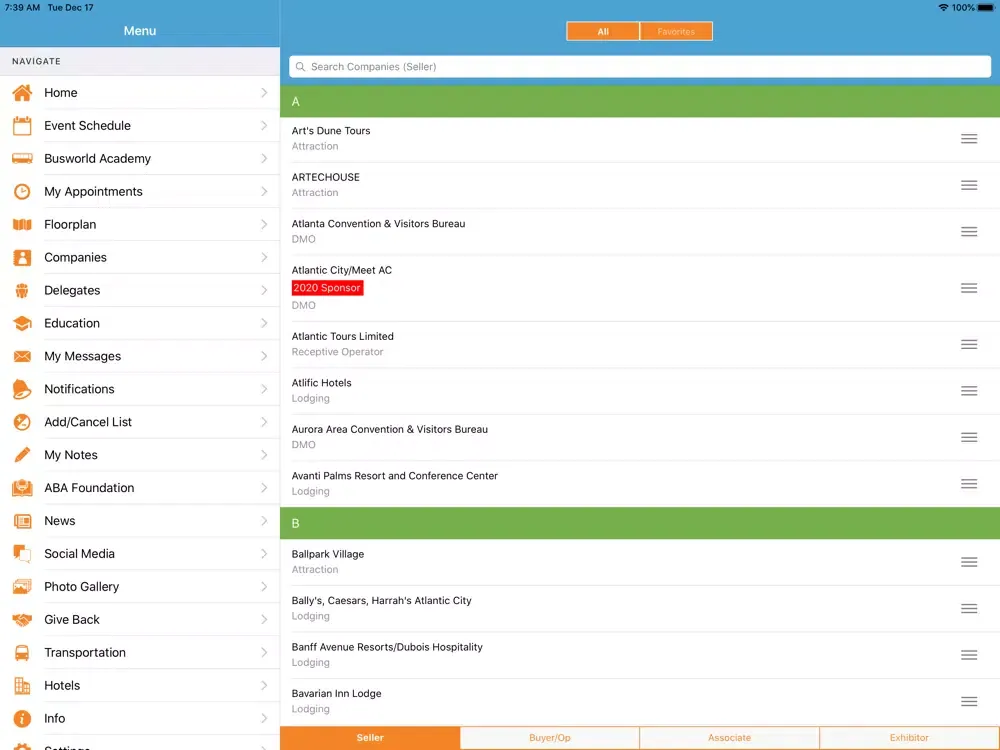1000x750 pixels.
Task: Expand Hotels chevron arrow
Action: click(x=264, y=686)
